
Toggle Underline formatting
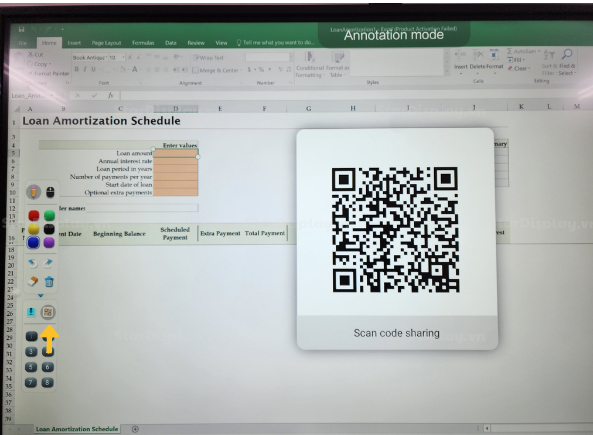click(93, 69)
